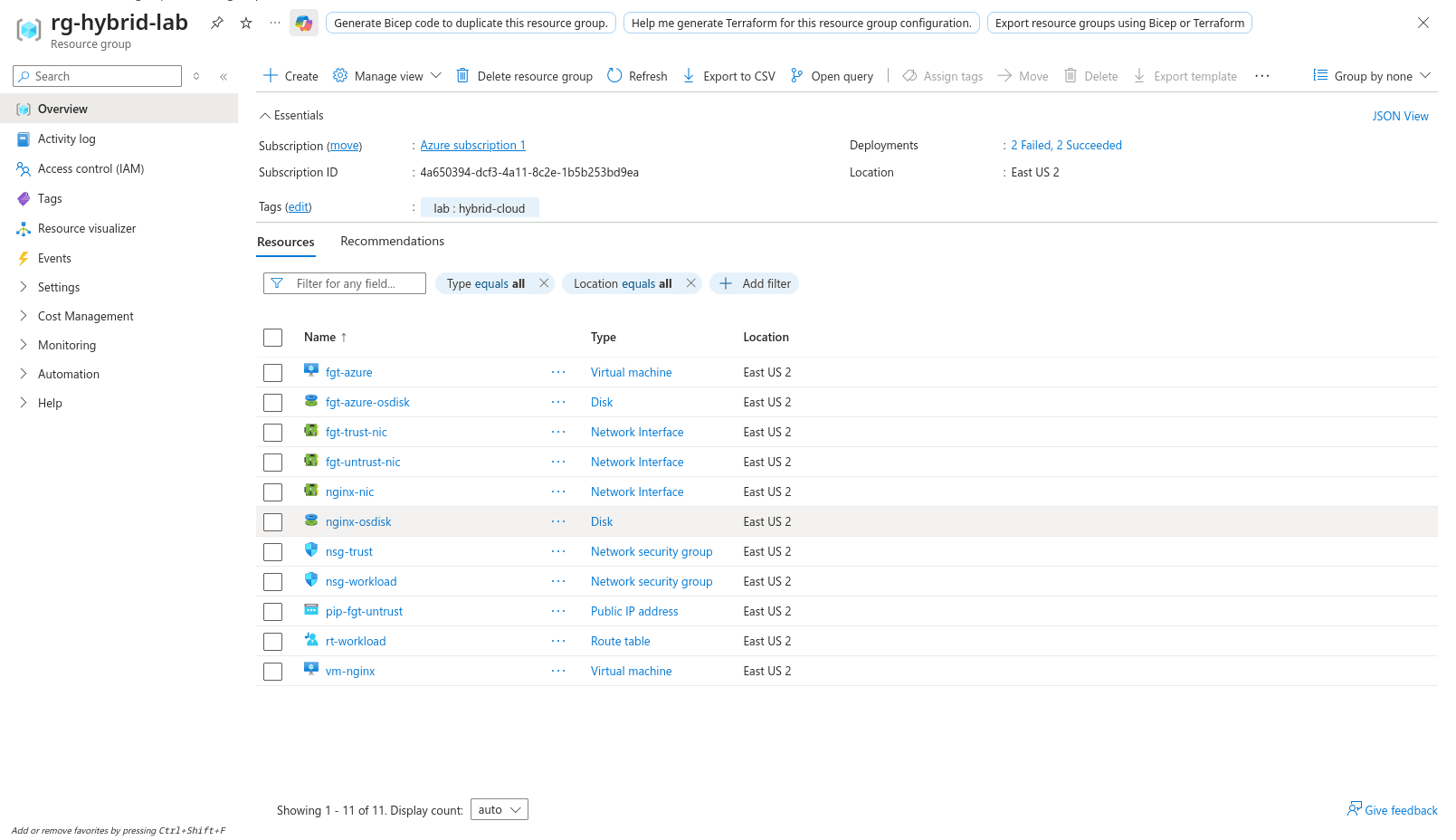The height and width of the screenshot is (840, 1456).
Task: Click the sidebar Search field
Action: [x=98, y=76]
